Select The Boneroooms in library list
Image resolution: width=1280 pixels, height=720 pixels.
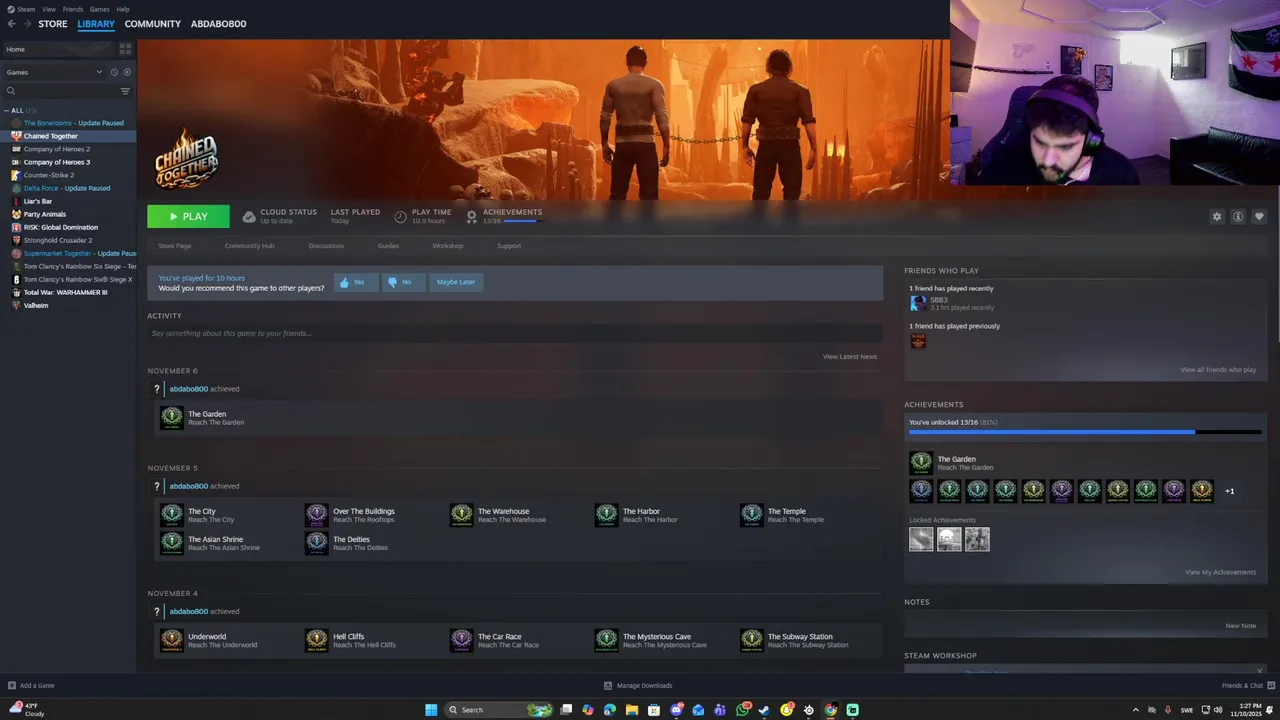point(68,123)
